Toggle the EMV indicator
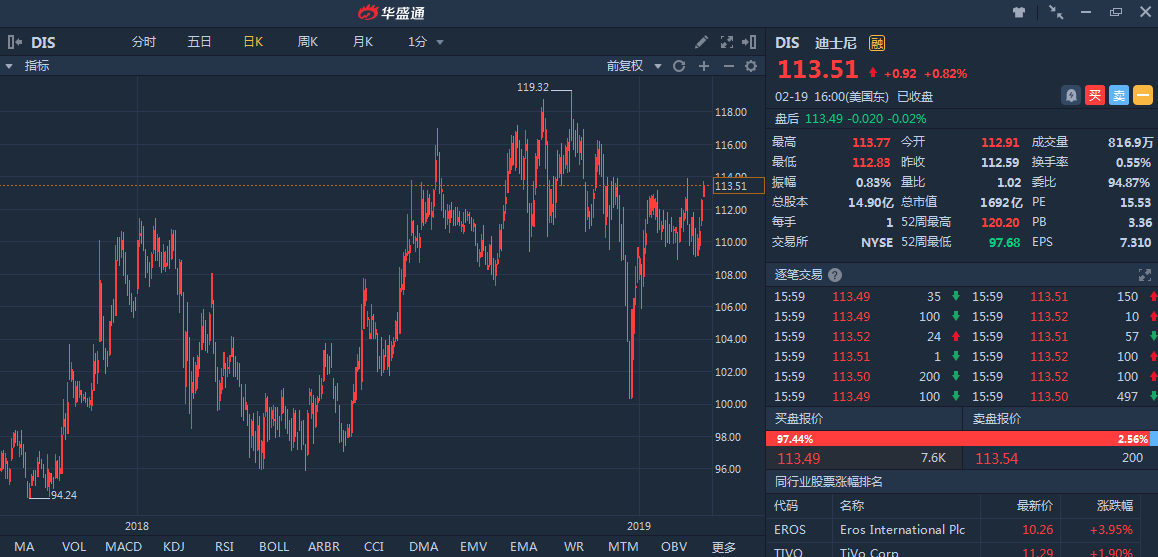This screenshot has height=557, width=1158. 473,547
